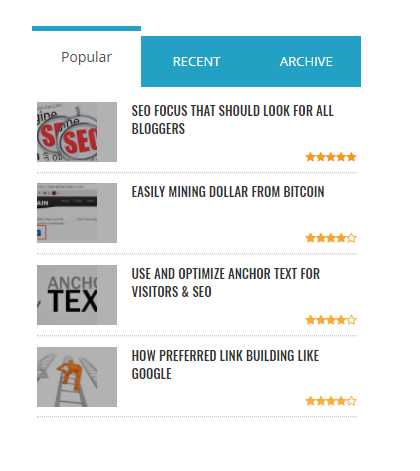Click star rating under Anchor Text post
Screen dimensions: 420x471
(331, 320)
